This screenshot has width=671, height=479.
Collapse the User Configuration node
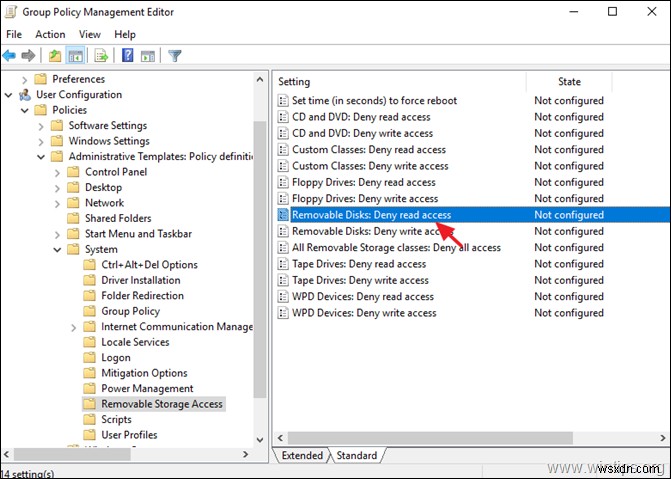pos(8,95)
